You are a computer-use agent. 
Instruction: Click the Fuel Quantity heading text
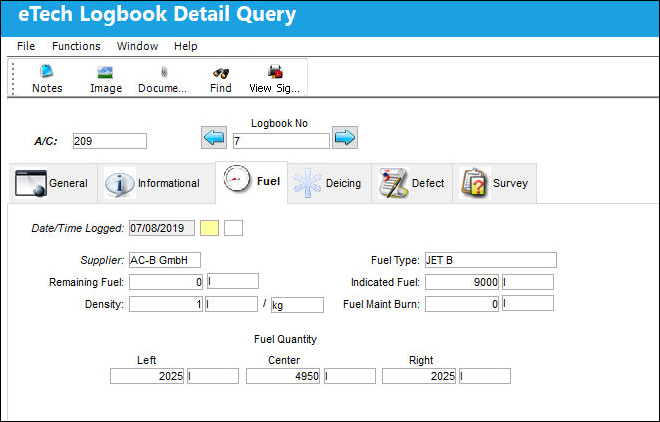pos(285,339)
